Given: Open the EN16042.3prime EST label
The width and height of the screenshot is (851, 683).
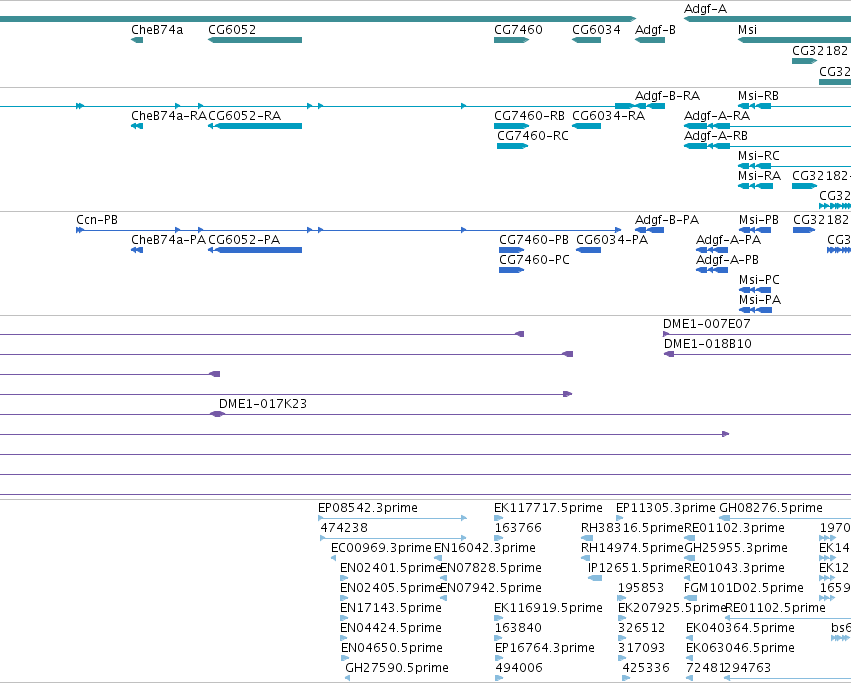Looking at the screenshot, I should pos(485,548).
